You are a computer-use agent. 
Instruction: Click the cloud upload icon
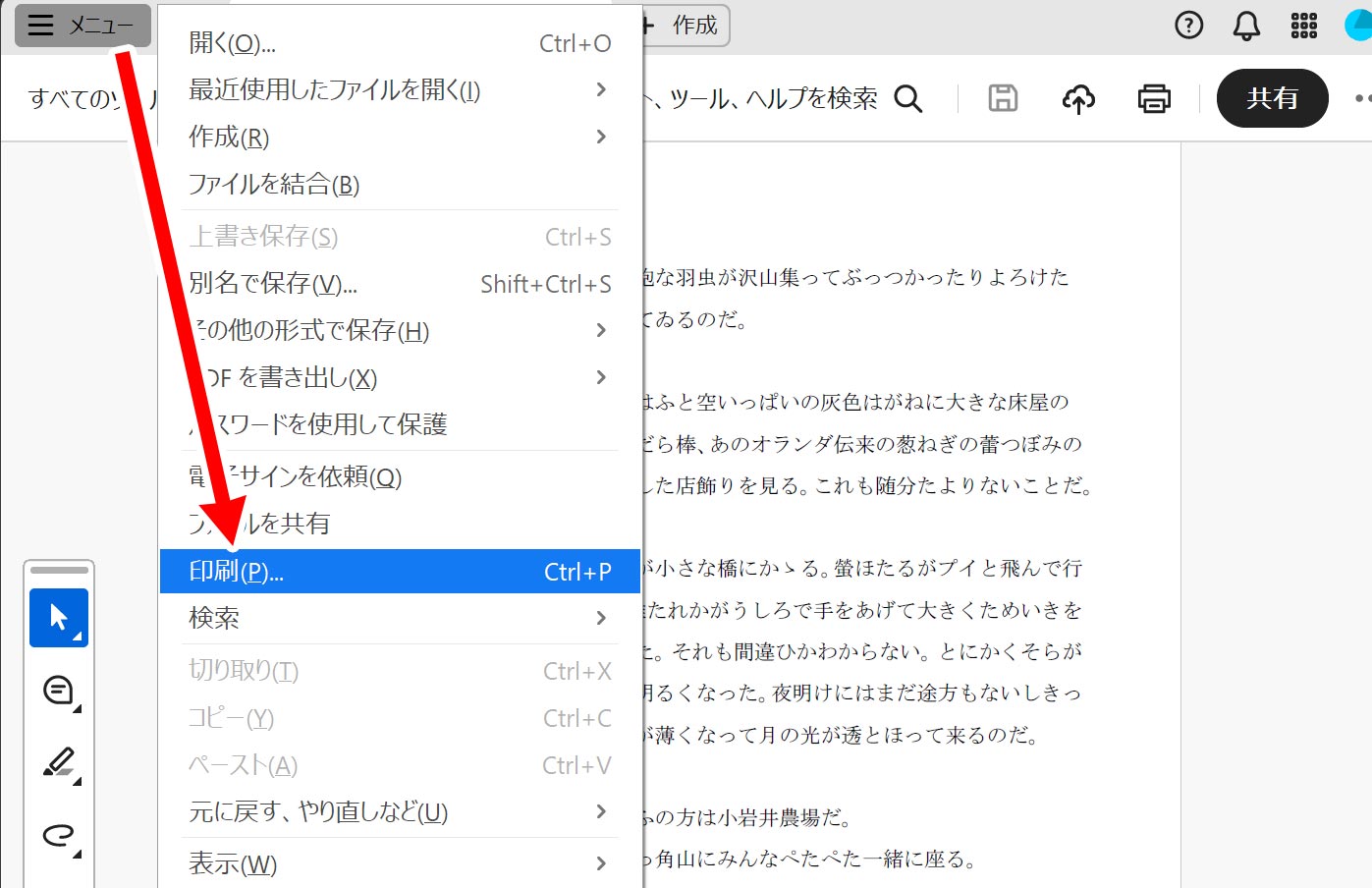[1078, 98]
